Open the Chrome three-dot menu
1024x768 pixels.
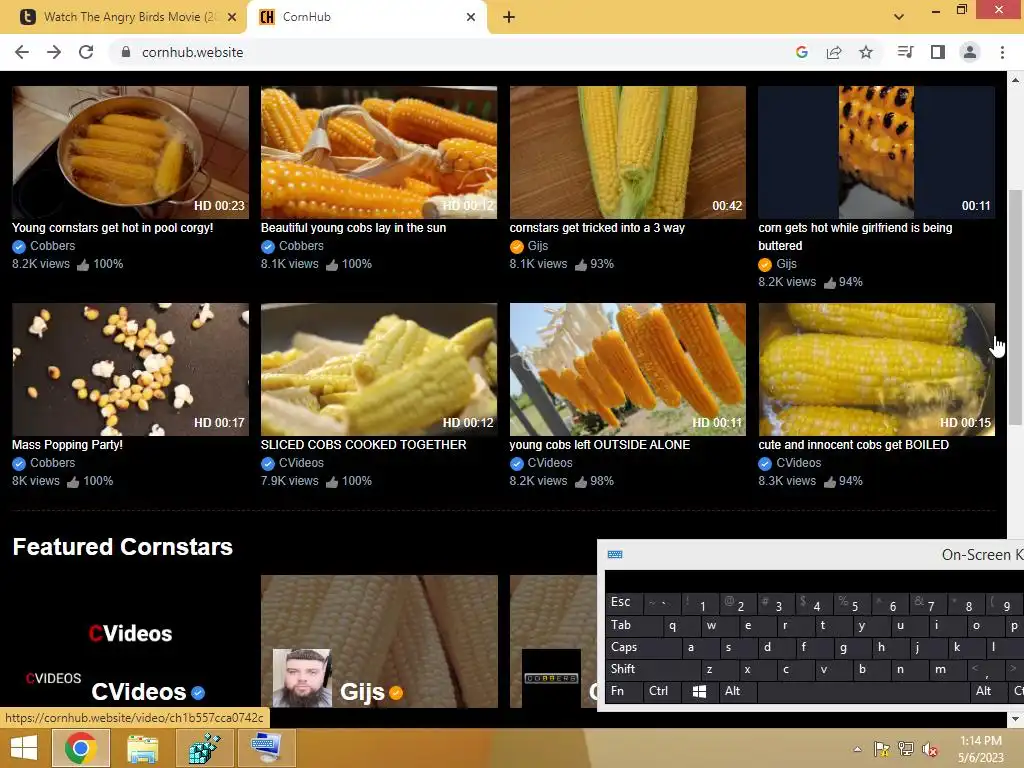[x=1002, y=52]
